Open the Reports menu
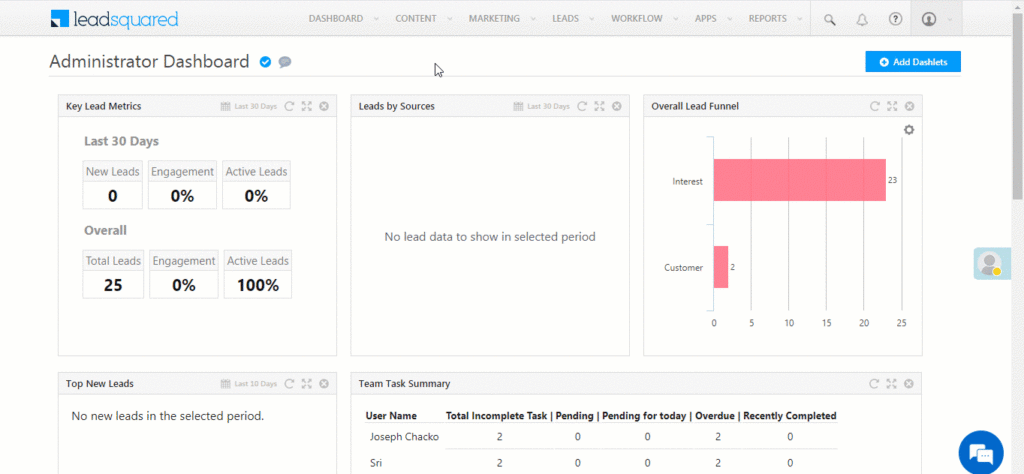The width and height of the screenshot is (1024, 474). 767,19
